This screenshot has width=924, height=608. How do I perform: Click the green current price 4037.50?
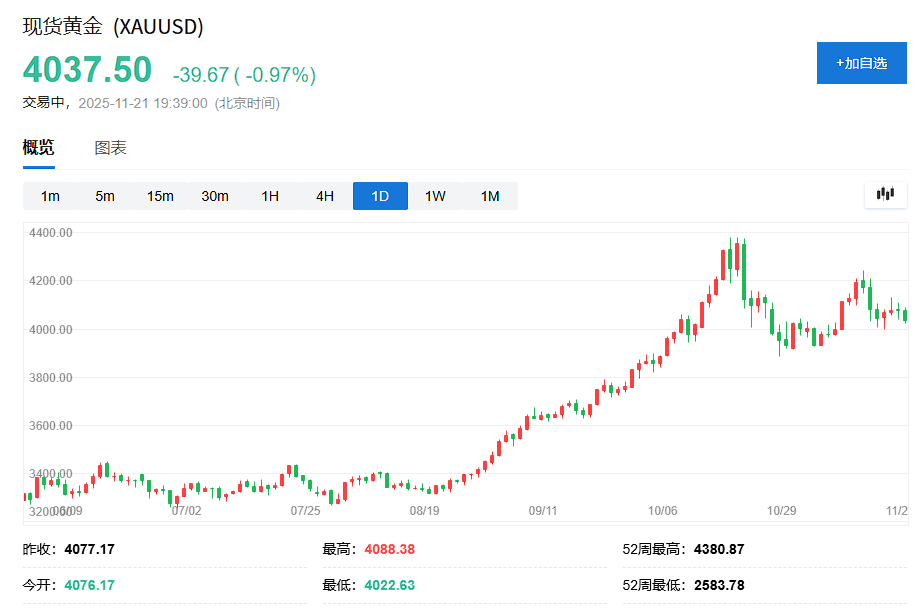pos(86,71)
